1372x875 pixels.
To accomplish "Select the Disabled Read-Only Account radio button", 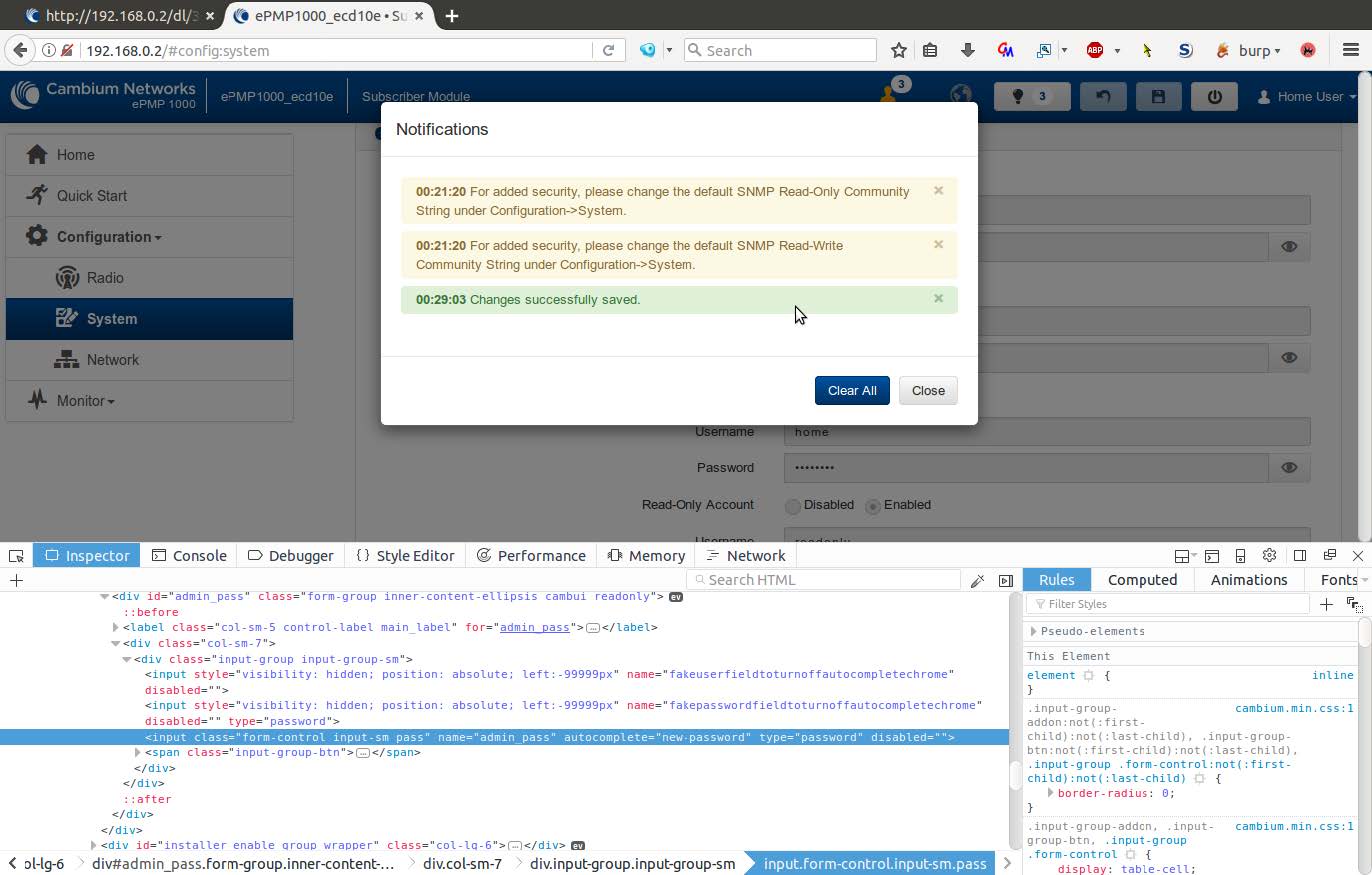I will pos(793,506).
